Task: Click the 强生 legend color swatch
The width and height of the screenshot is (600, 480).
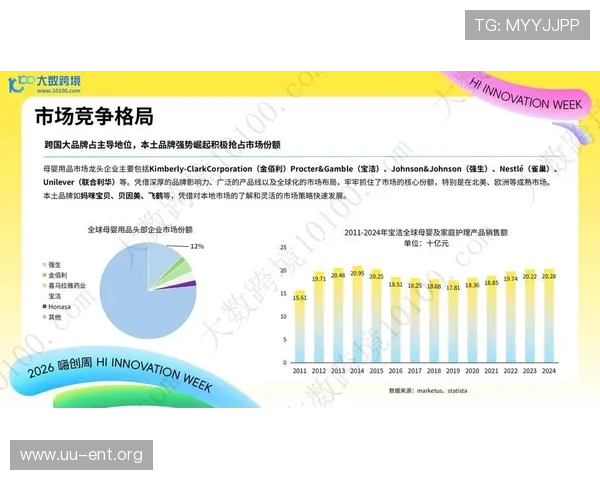Action: [x=45, y=264]
